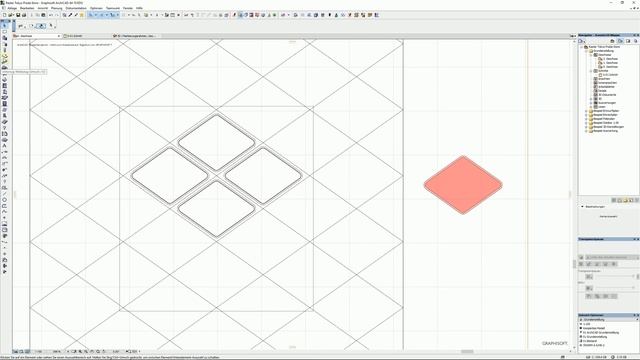Expand the Auswertungen node in Navigator
The width and height of the screenshot is (640, 360).
[591, 103]
